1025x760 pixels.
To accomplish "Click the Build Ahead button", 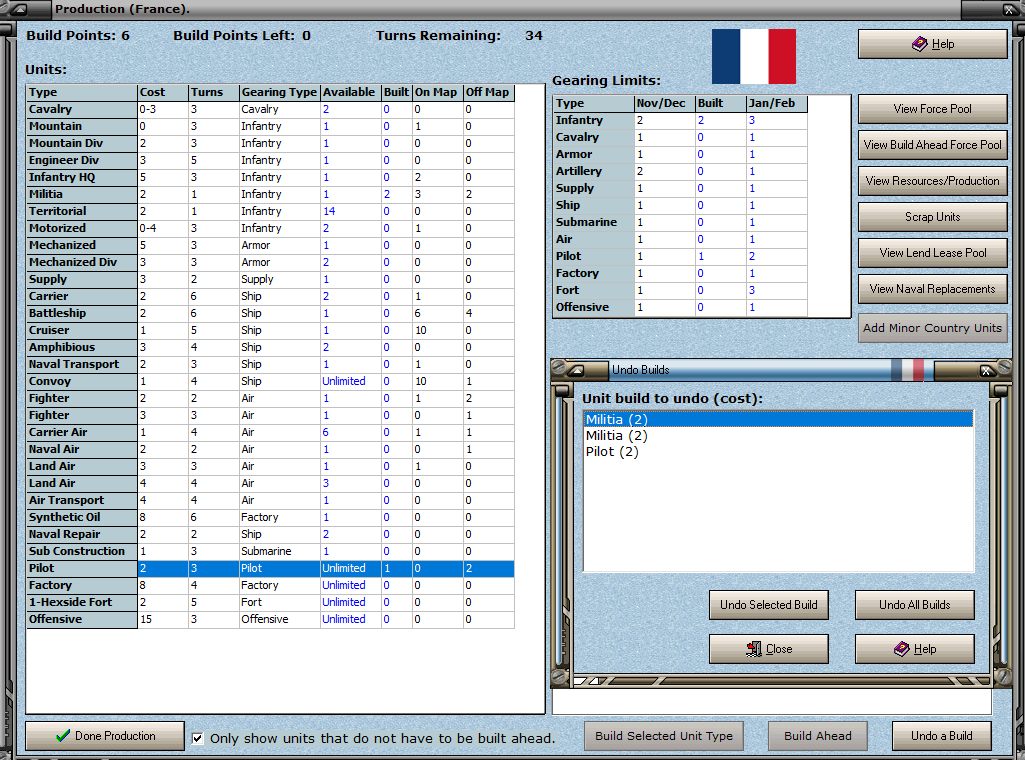I will [x=817, y=736].
